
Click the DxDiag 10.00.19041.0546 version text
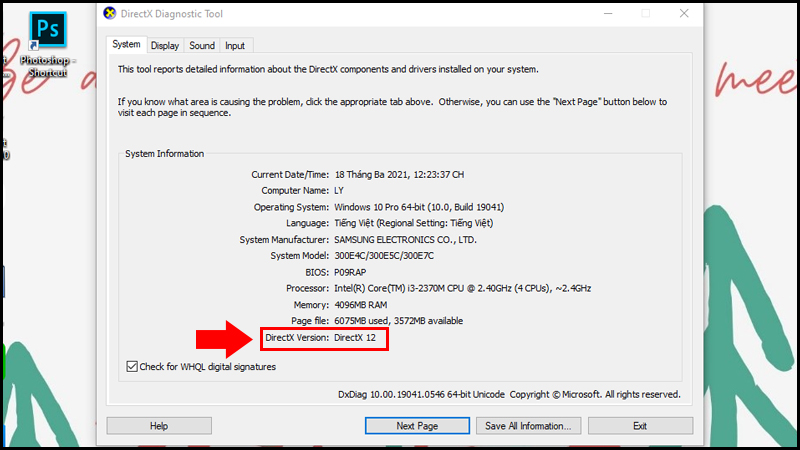pyautogui.click(x=421, y=394)
